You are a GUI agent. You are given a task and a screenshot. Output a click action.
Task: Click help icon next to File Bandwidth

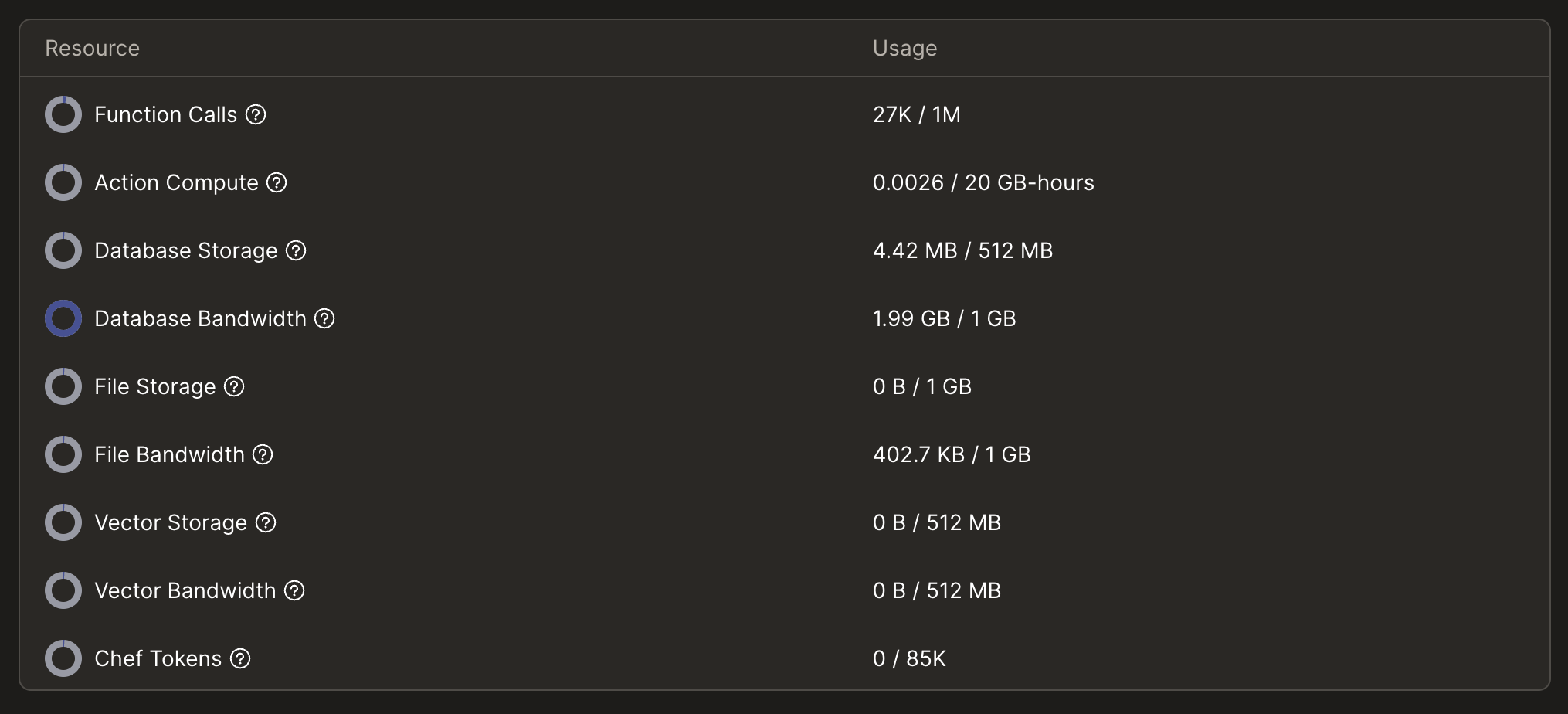coord(263,455)
